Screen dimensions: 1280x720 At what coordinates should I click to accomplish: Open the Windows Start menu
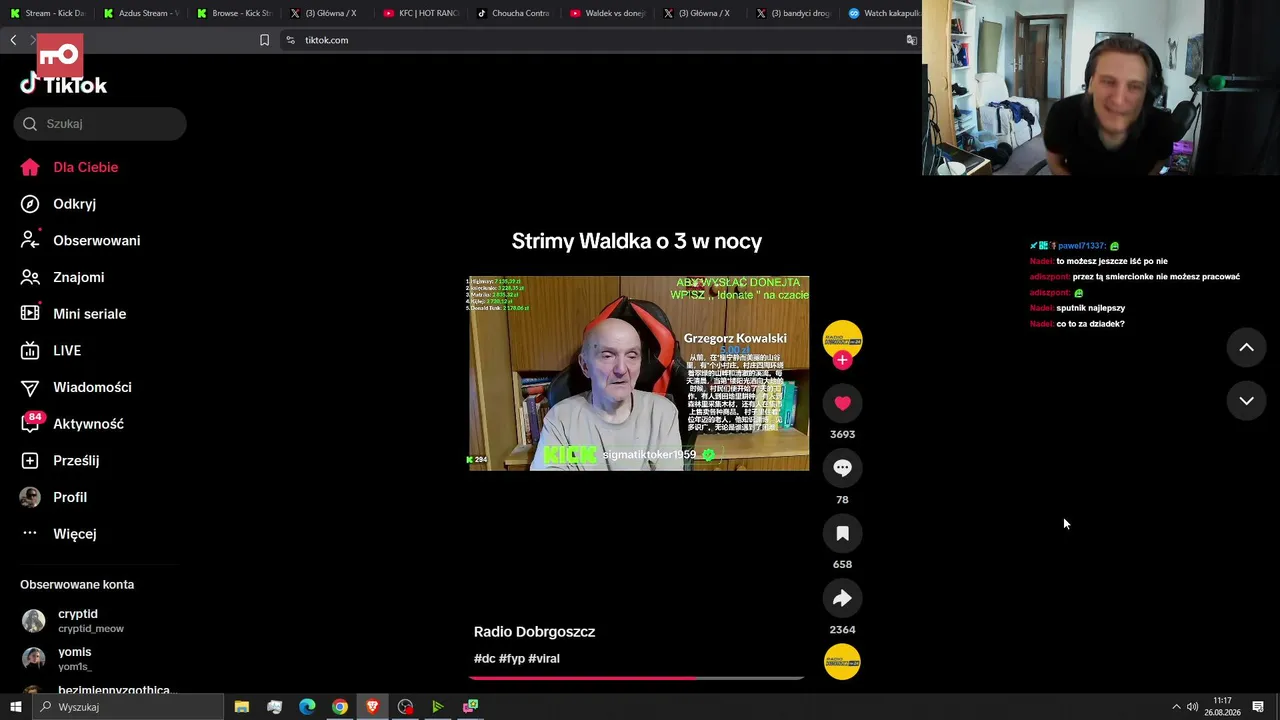pos(15,707)
